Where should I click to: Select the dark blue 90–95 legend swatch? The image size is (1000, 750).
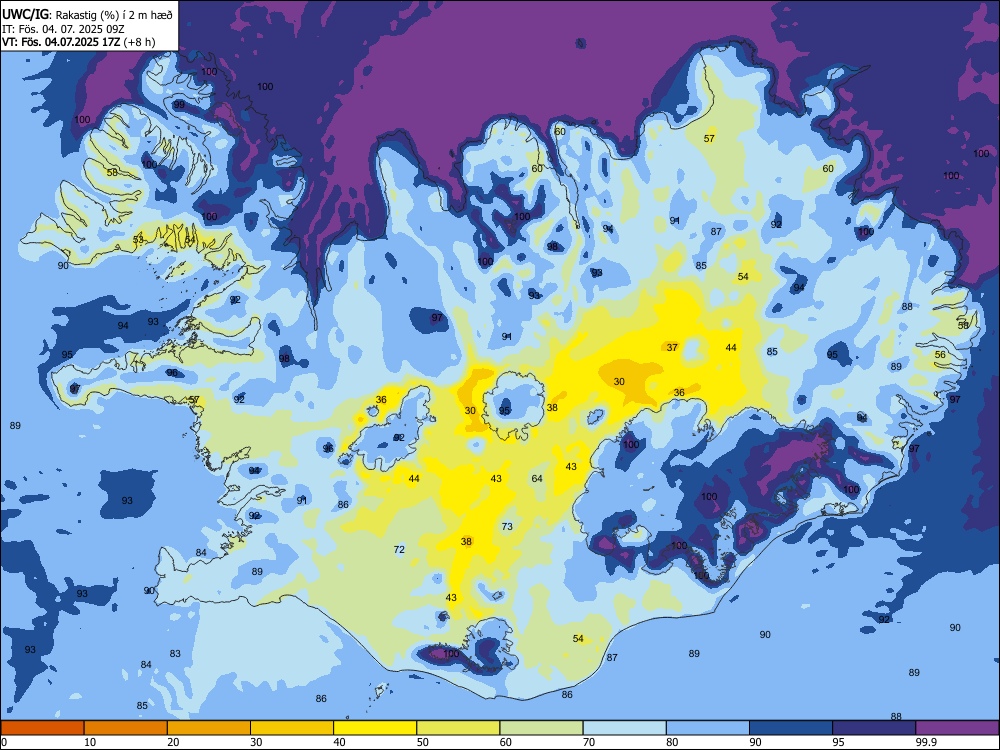[x=791, y=728]
